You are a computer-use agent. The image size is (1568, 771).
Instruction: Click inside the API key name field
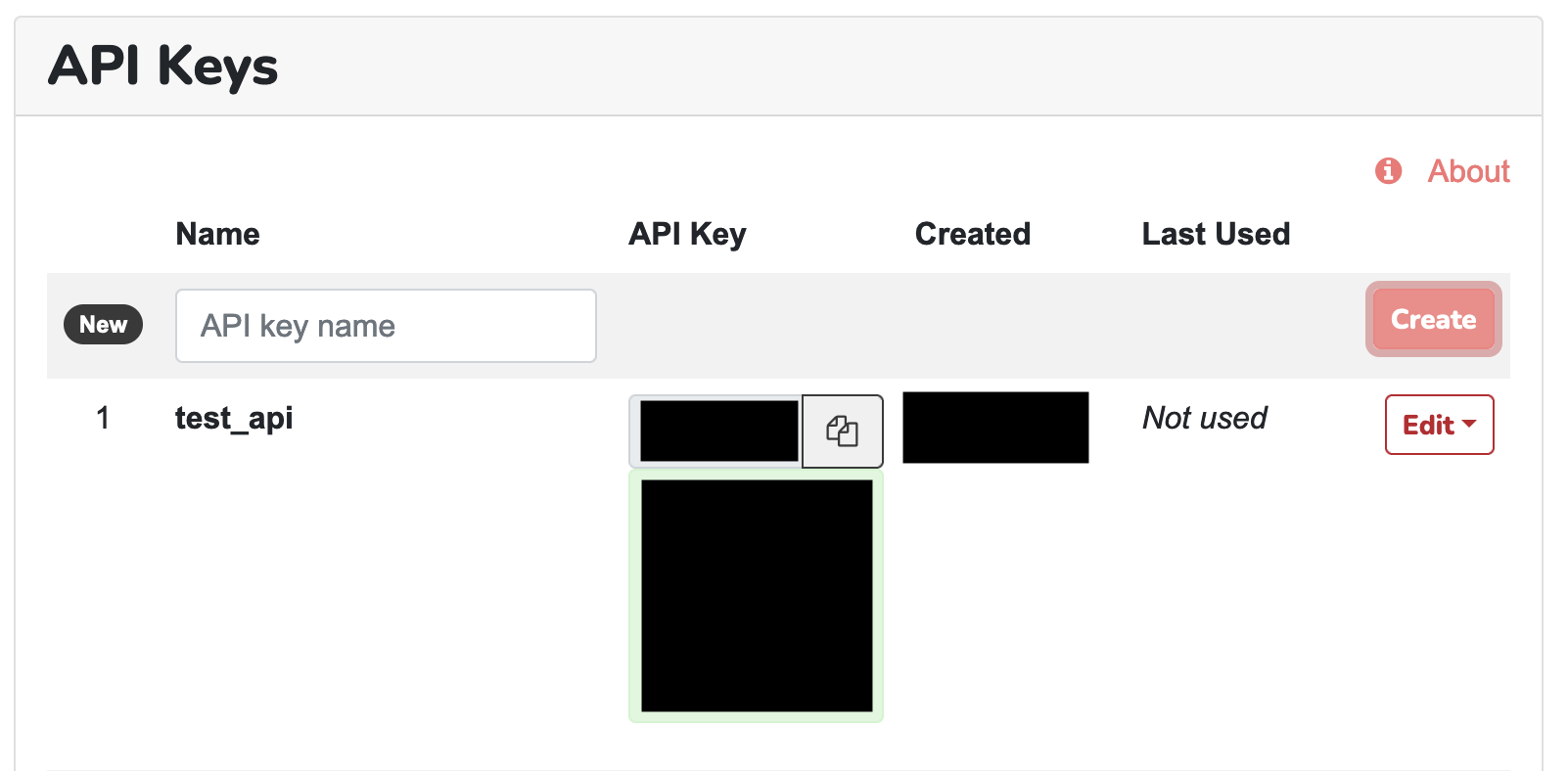pyautogui.click(x=386, y=326)
